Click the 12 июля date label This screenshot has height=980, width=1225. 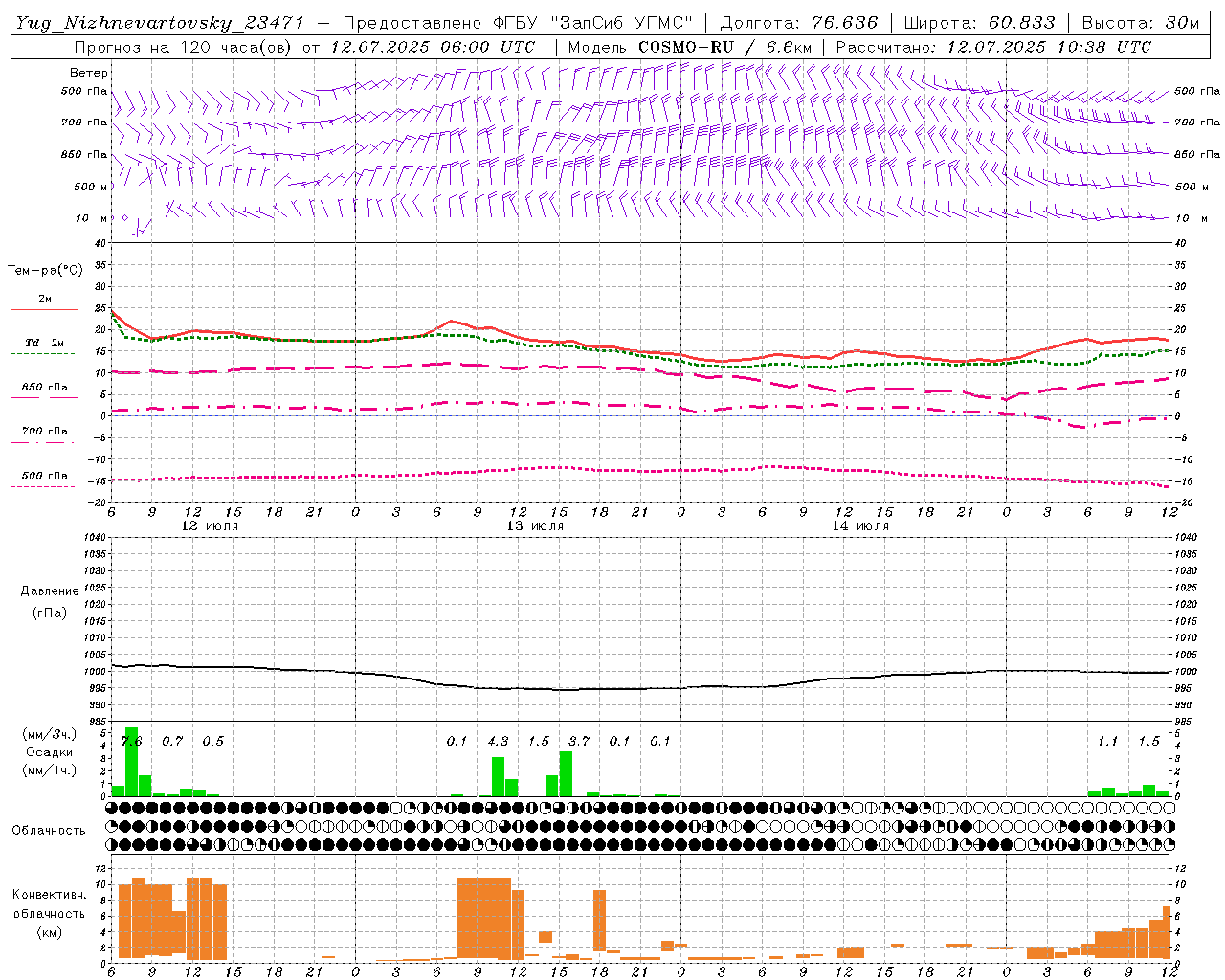click(x=210, y=526)
